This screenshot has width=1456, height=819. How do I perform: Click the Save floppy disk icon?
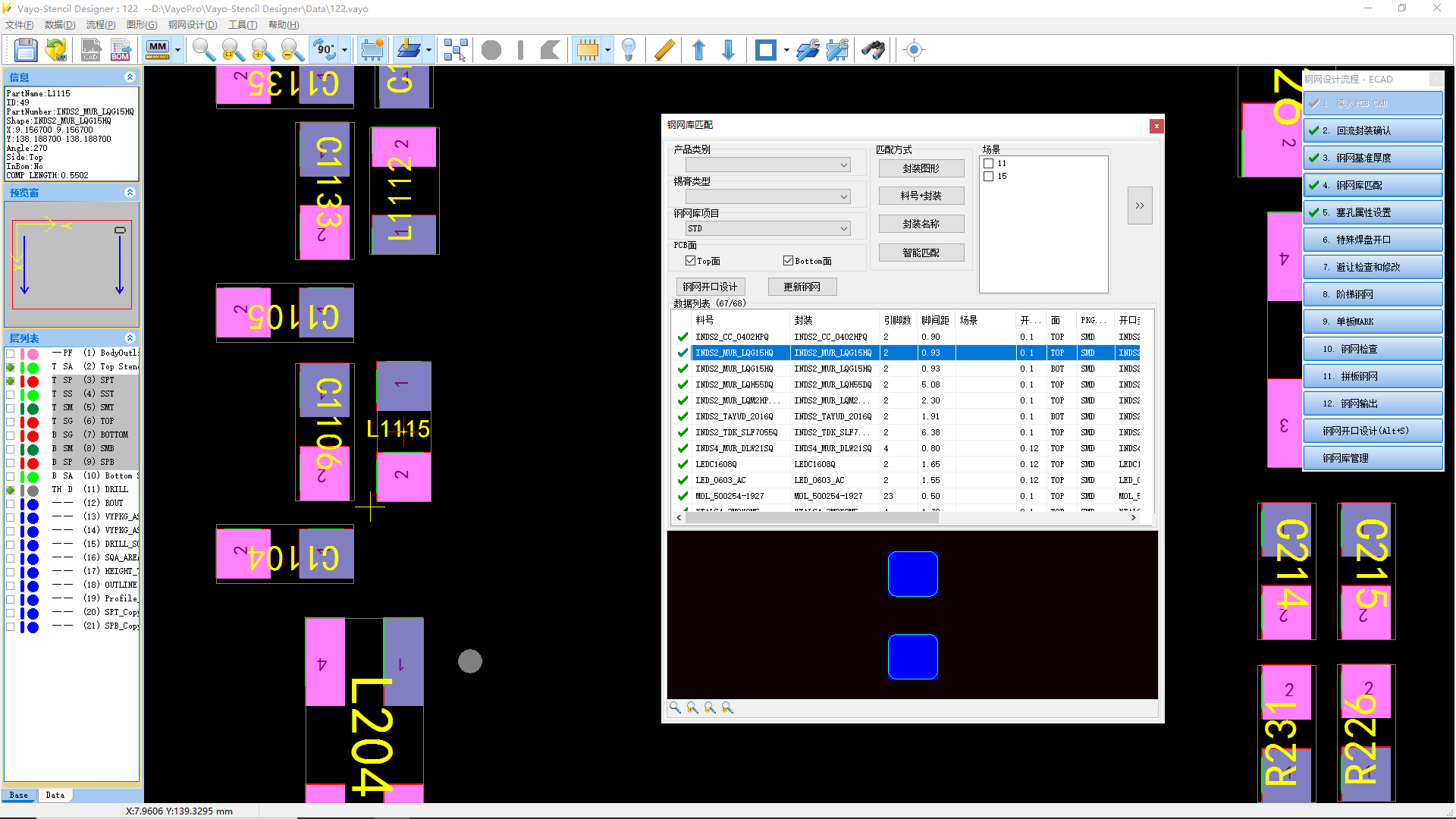[26, 51]
